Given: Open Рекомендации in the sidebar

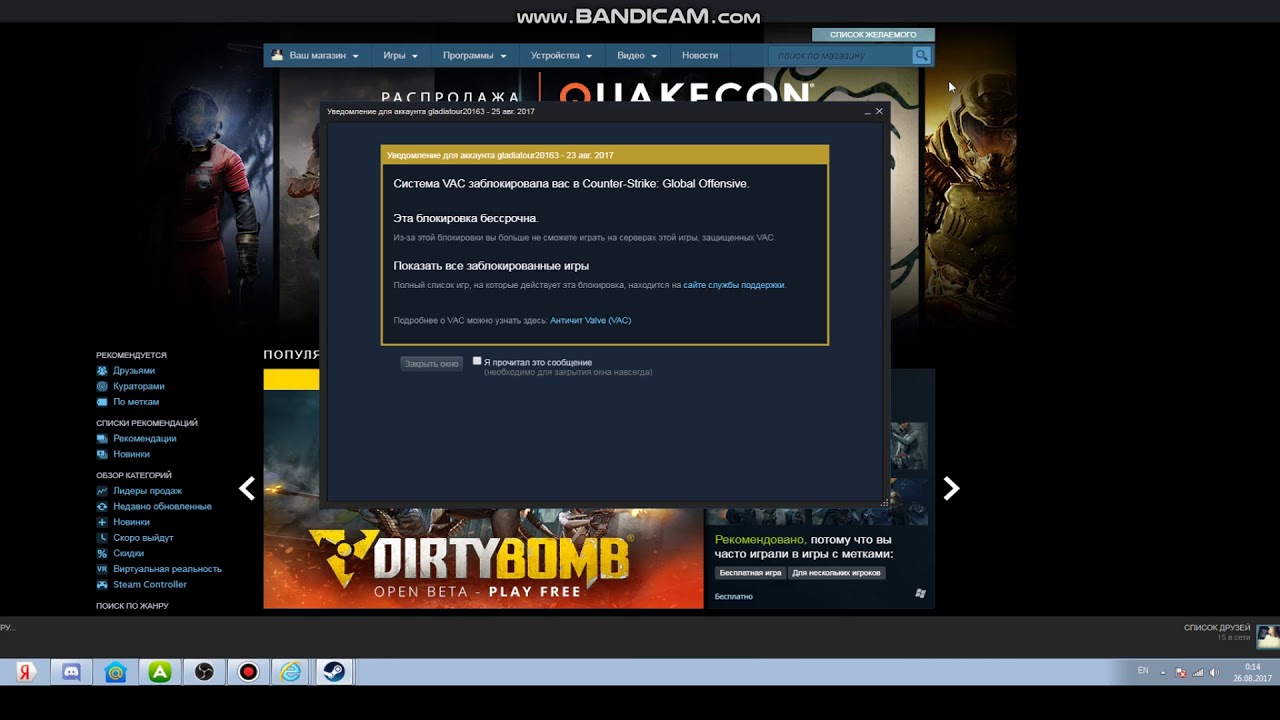Looking at the screenshot, I should click(145, 438).
